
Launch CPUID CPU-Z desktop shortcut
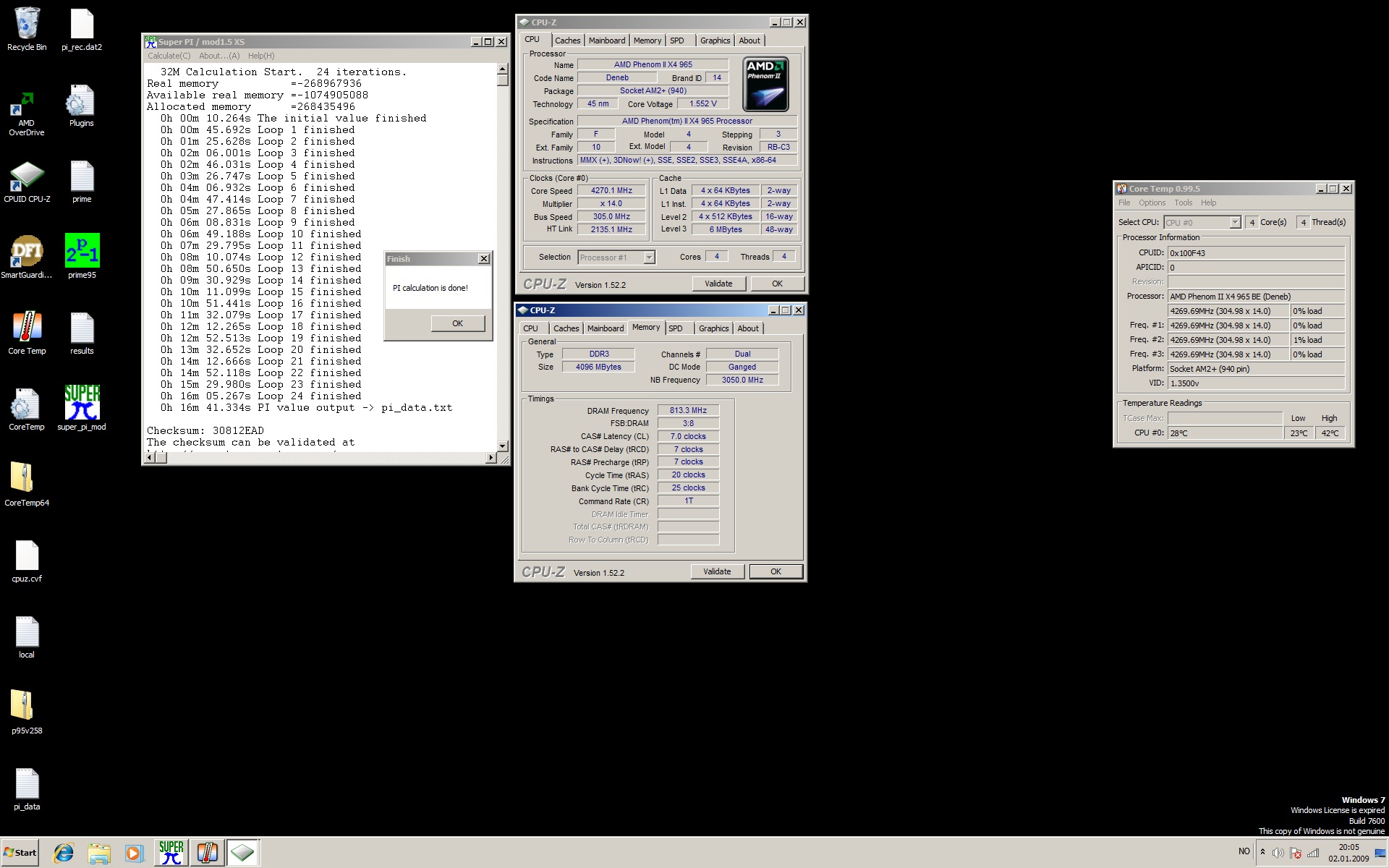tap(27, 182)
